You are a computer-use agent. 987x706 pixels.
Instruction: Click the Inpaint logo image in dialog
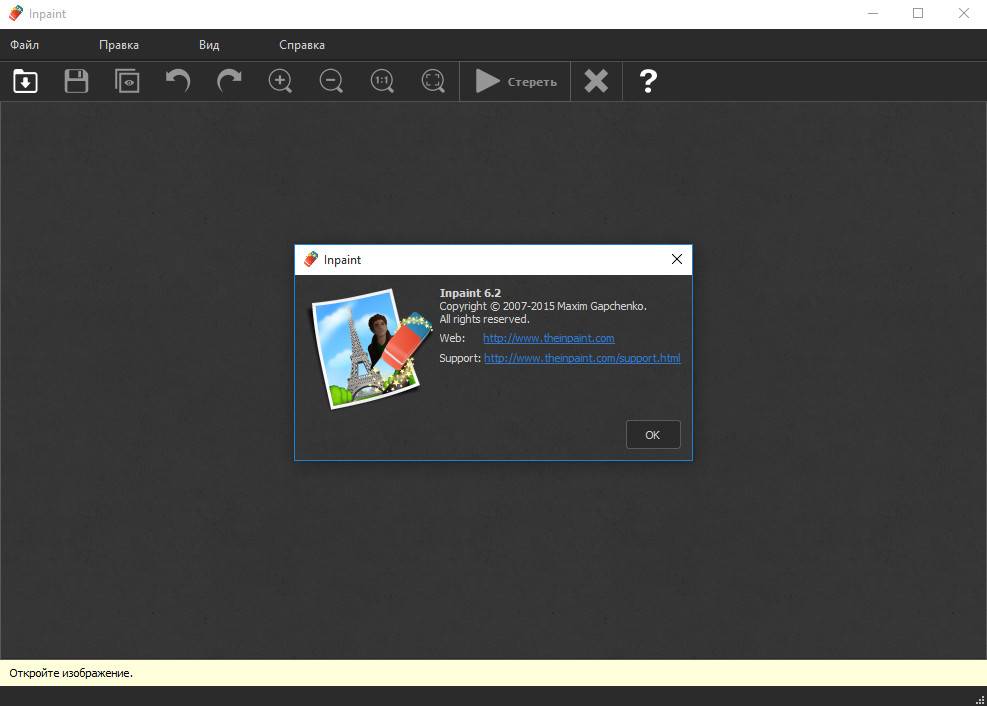pyautogui.click(x=372, y=349)
